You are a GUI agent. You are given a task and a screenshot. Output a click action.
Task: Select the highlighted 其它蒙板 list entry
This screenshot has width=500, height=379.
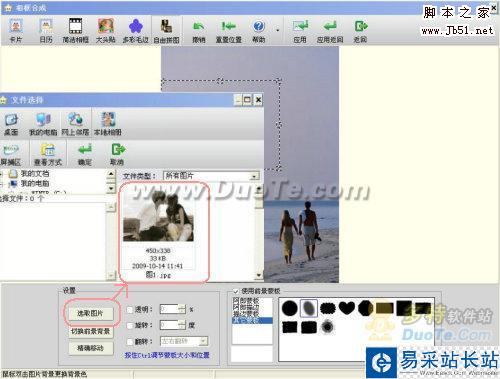coord(252,320)
